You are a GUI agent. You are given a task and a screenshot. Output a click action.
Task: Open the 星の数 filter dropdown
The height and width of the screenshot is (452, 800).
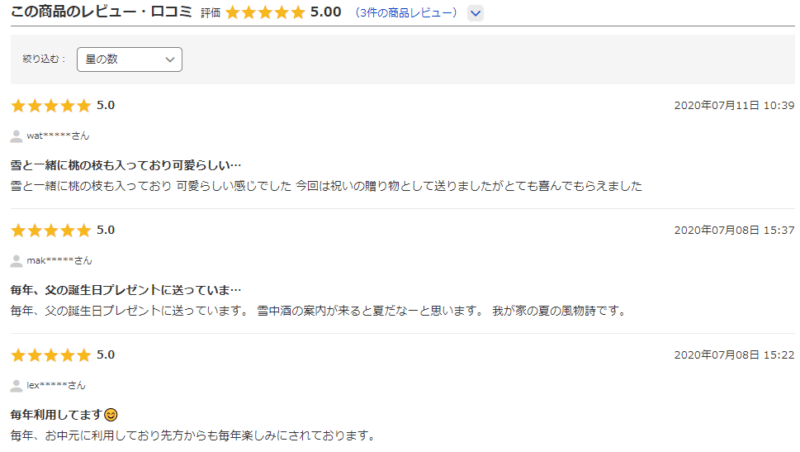point(129,59)
